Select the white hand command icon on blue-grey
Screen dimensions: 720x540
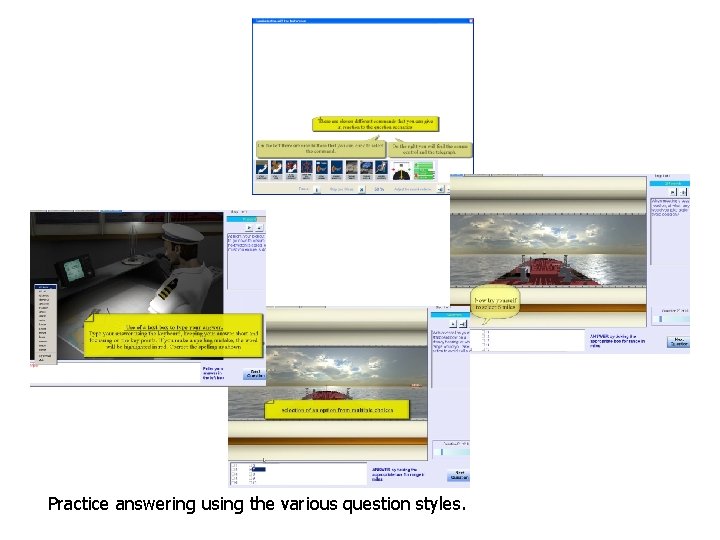(262, 169)
